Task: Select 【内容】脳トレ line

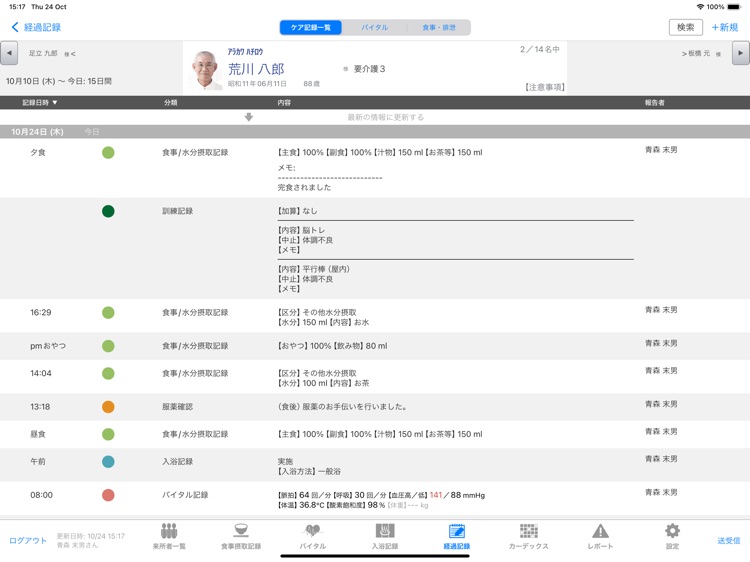Action: coord(301,230)
